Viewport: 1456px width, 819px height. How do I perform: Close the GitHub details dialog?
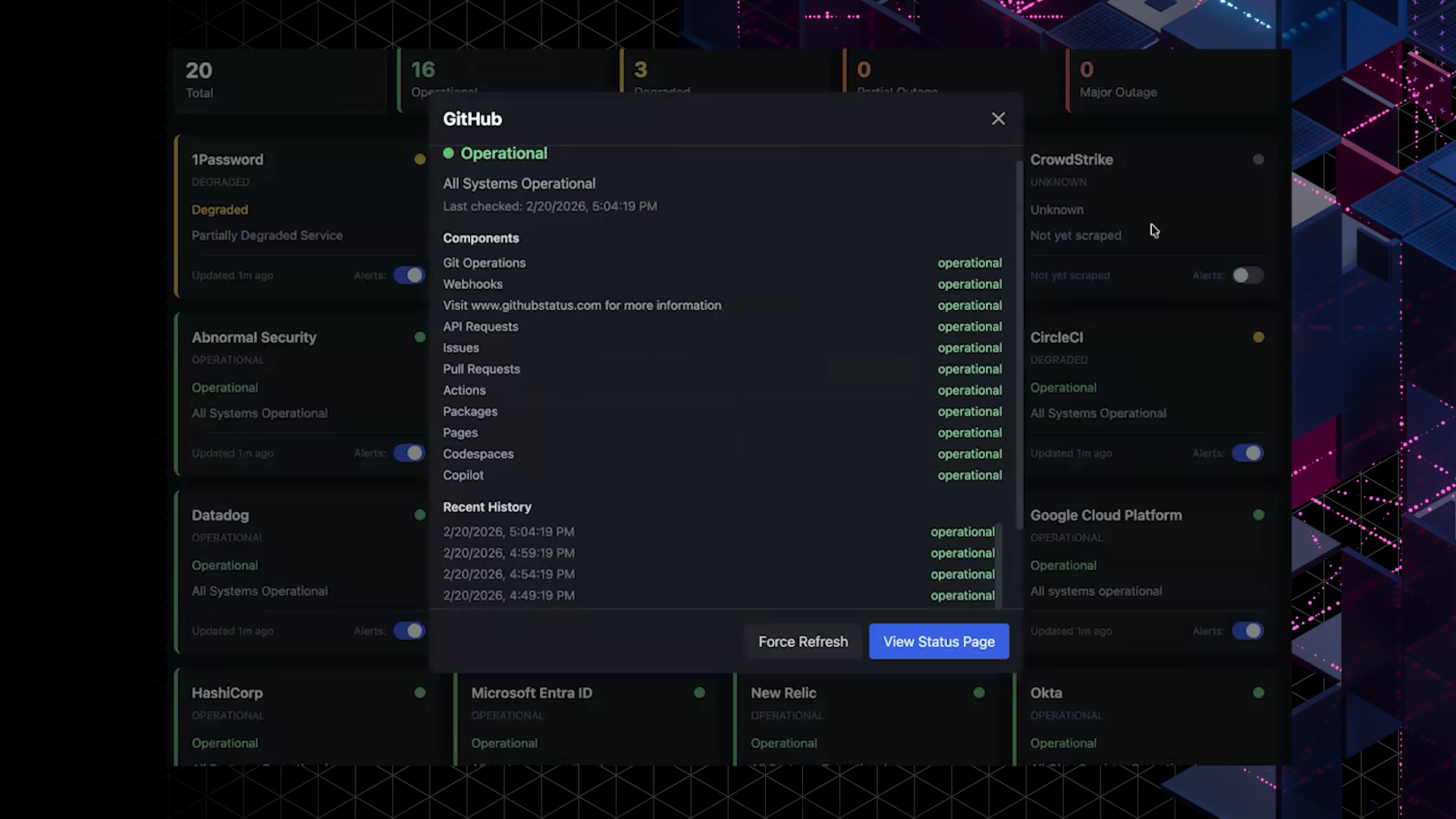point(998,119)
